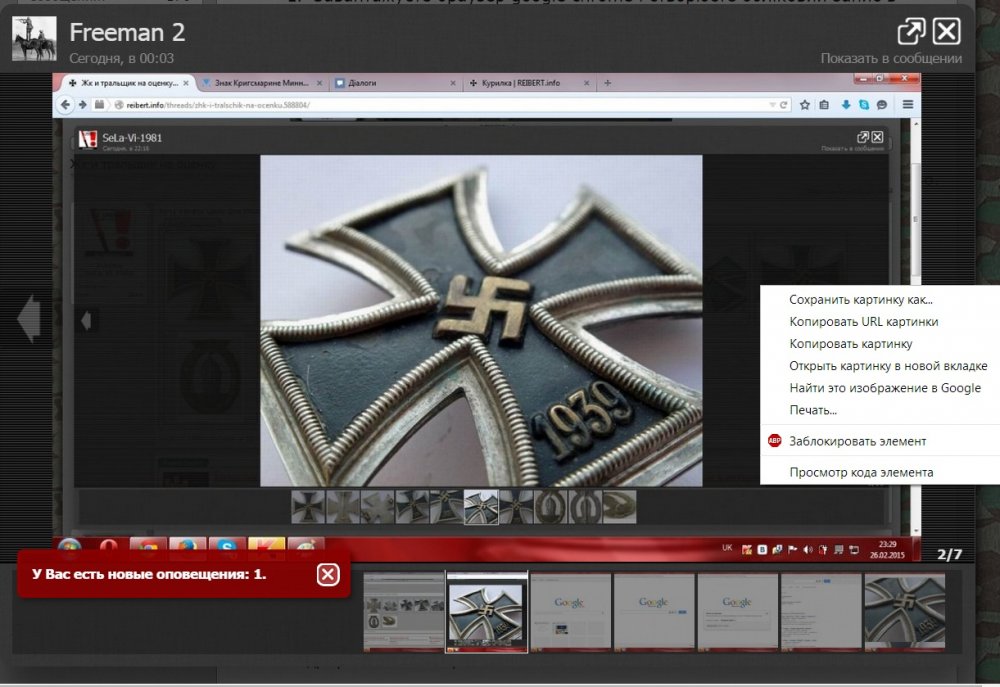Open first Google search screenshot thumbnail
This screenshot has width=1000, height=687.
tap(570, 611)
